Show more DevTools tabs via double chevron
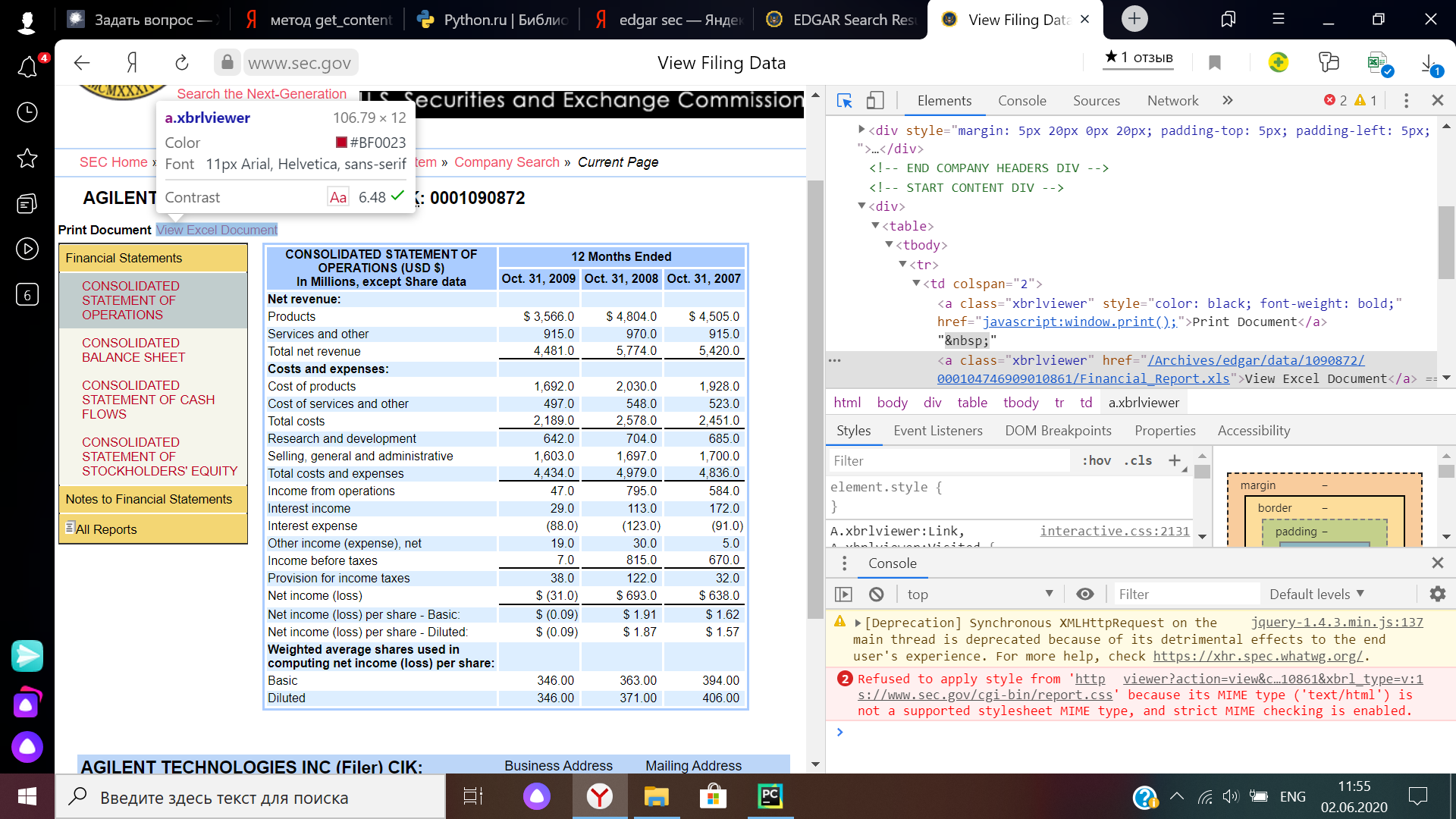Screen dimensions: 1456x819 [x=1228, y=101]
